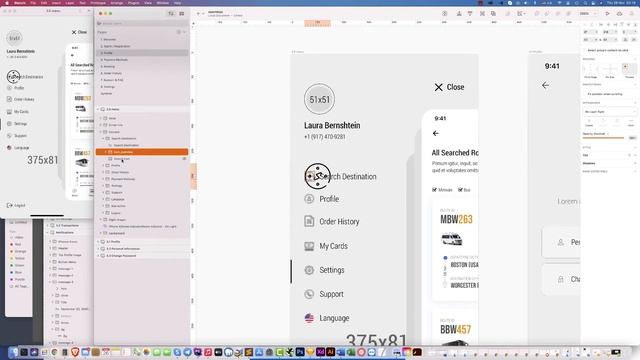
Task: Click the back arrow below 9:41 in the All Searched screen
Action: tap(436, 133)
